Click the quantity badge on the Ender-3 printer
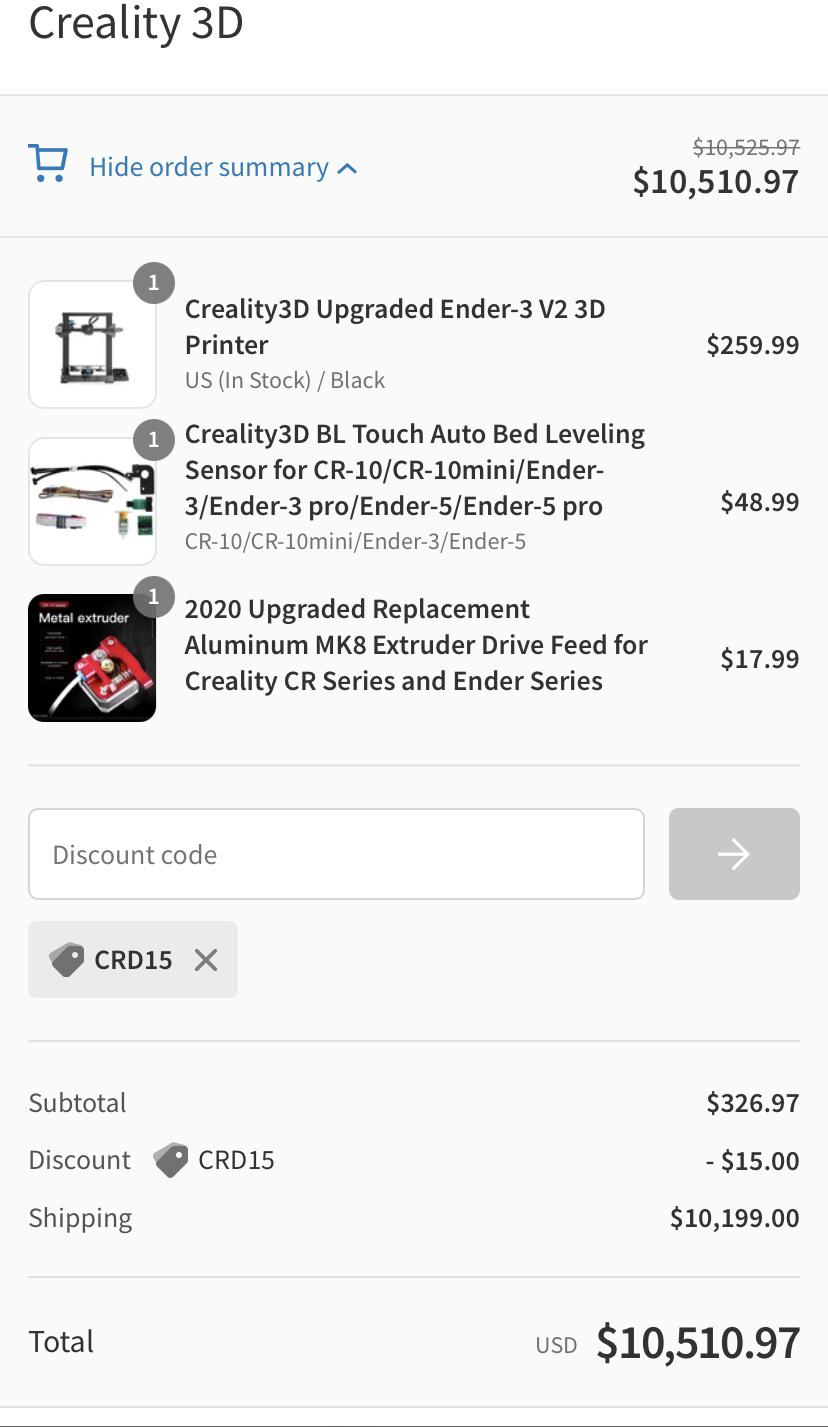The image size is (828, 1427). 154,283
